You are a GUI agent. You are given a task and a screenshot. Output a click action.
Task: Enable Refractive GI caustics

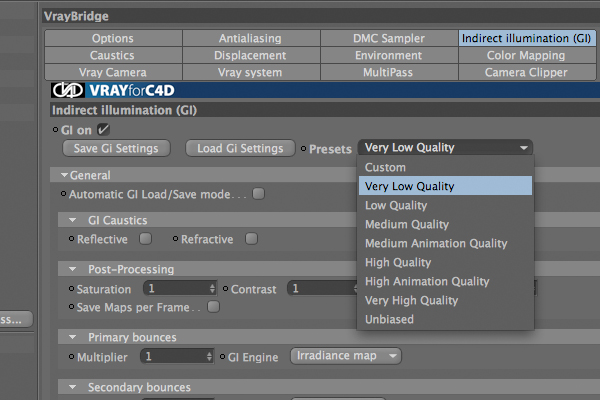[x=251, y=239]
